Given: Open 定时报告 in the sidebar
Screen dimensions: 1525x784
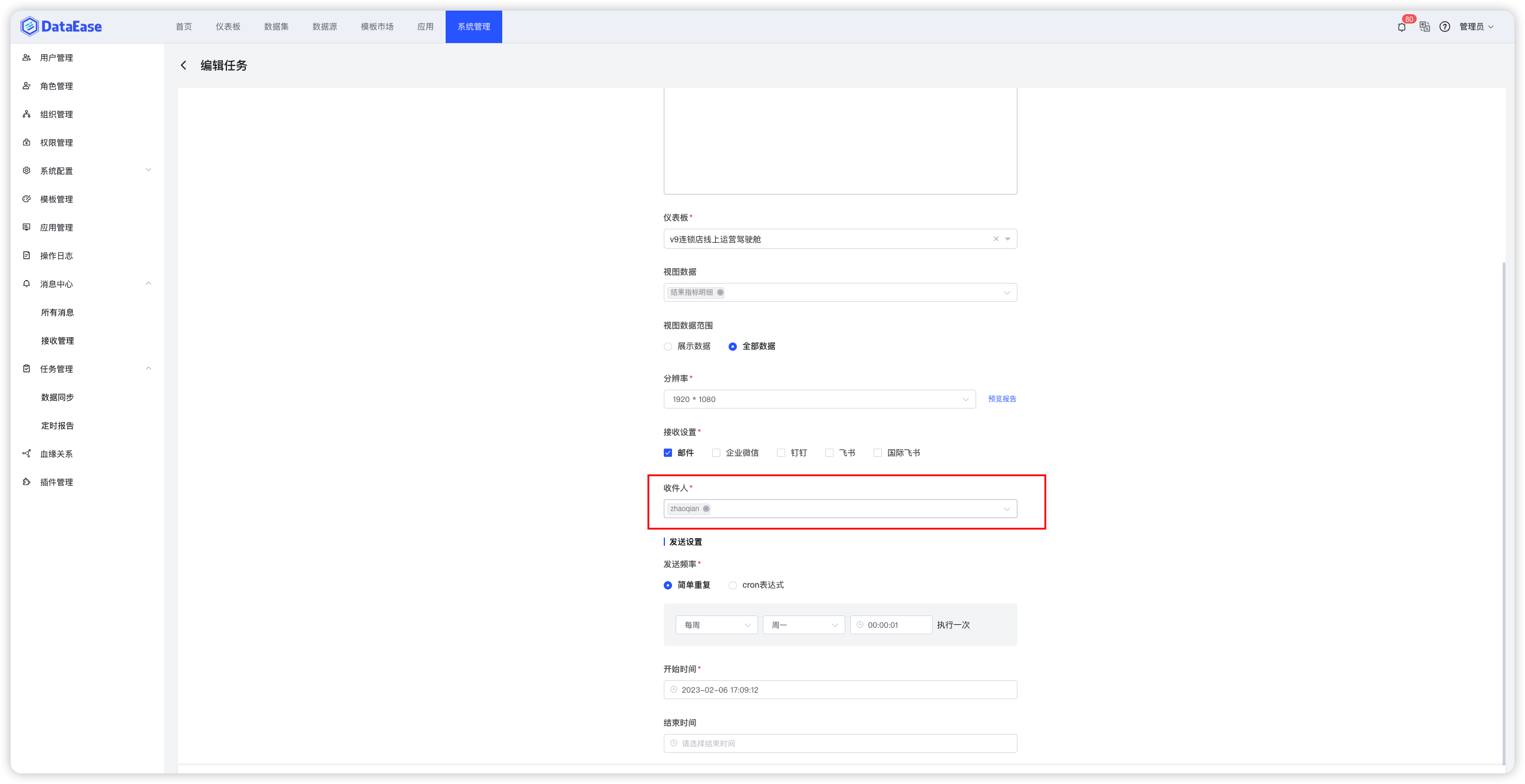Looking at the screenshot, I should click(57, 425).
